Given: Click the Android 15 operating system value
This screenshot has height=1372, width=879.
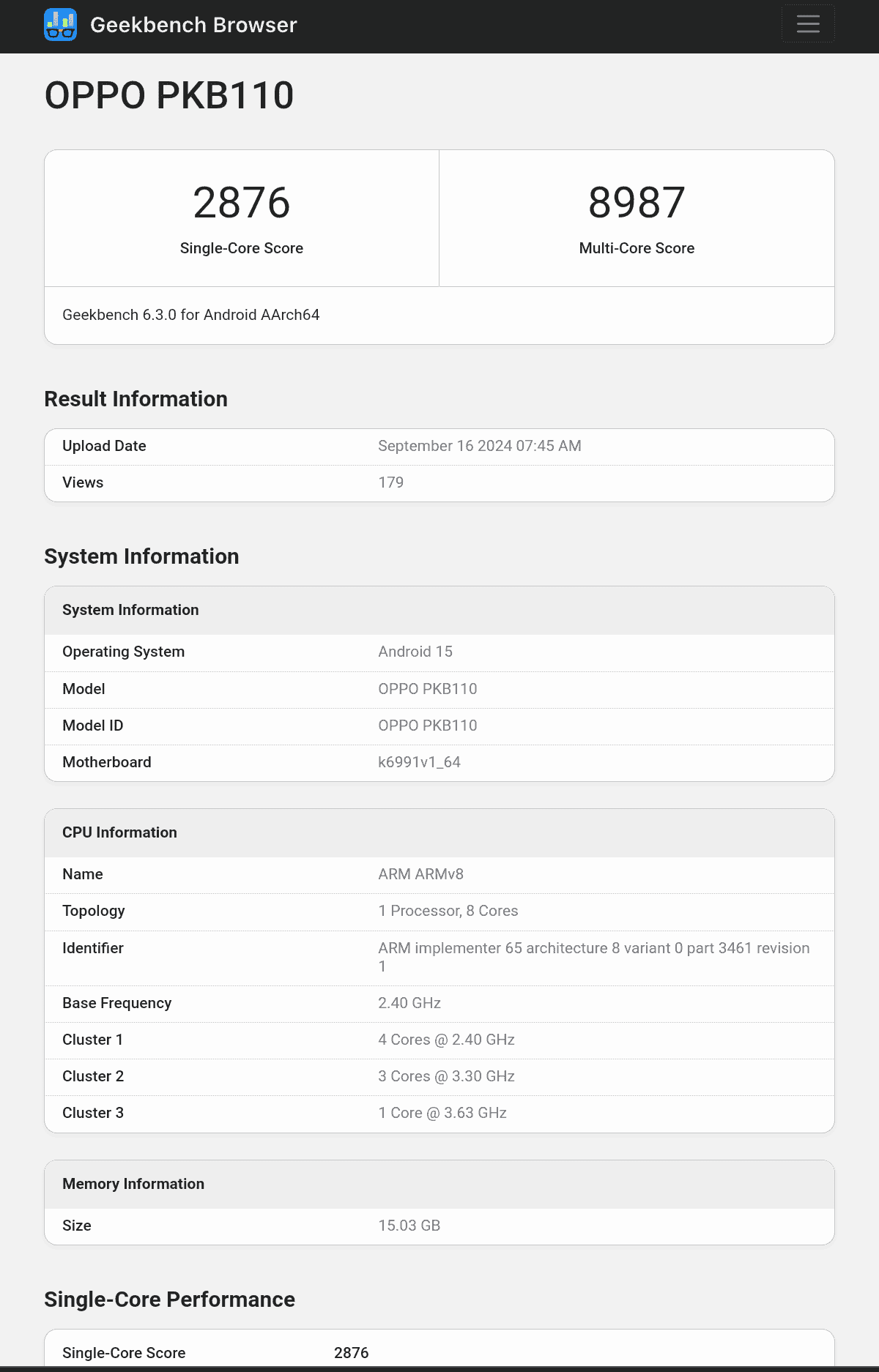Looking at the screenshot, I should (x=415, y=652).
